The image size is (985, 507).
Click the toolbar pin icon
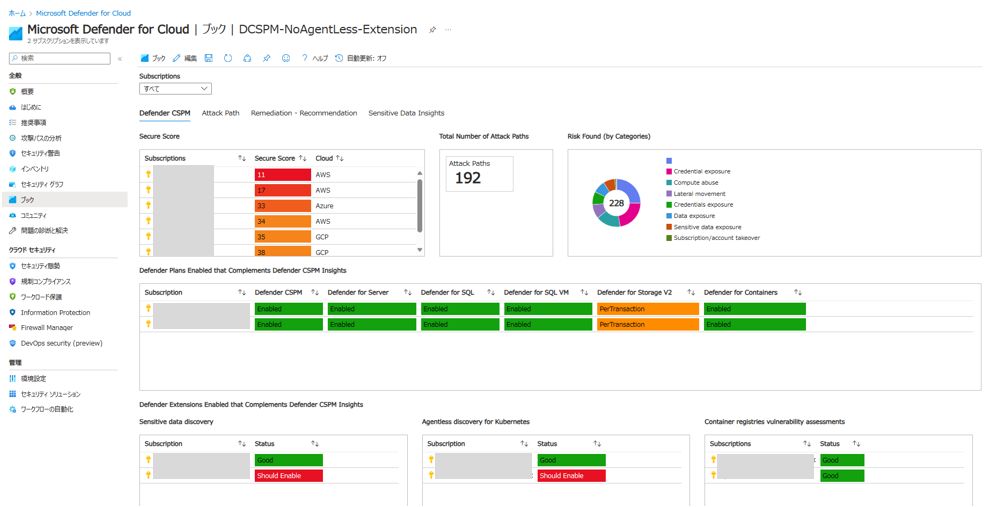266,58
